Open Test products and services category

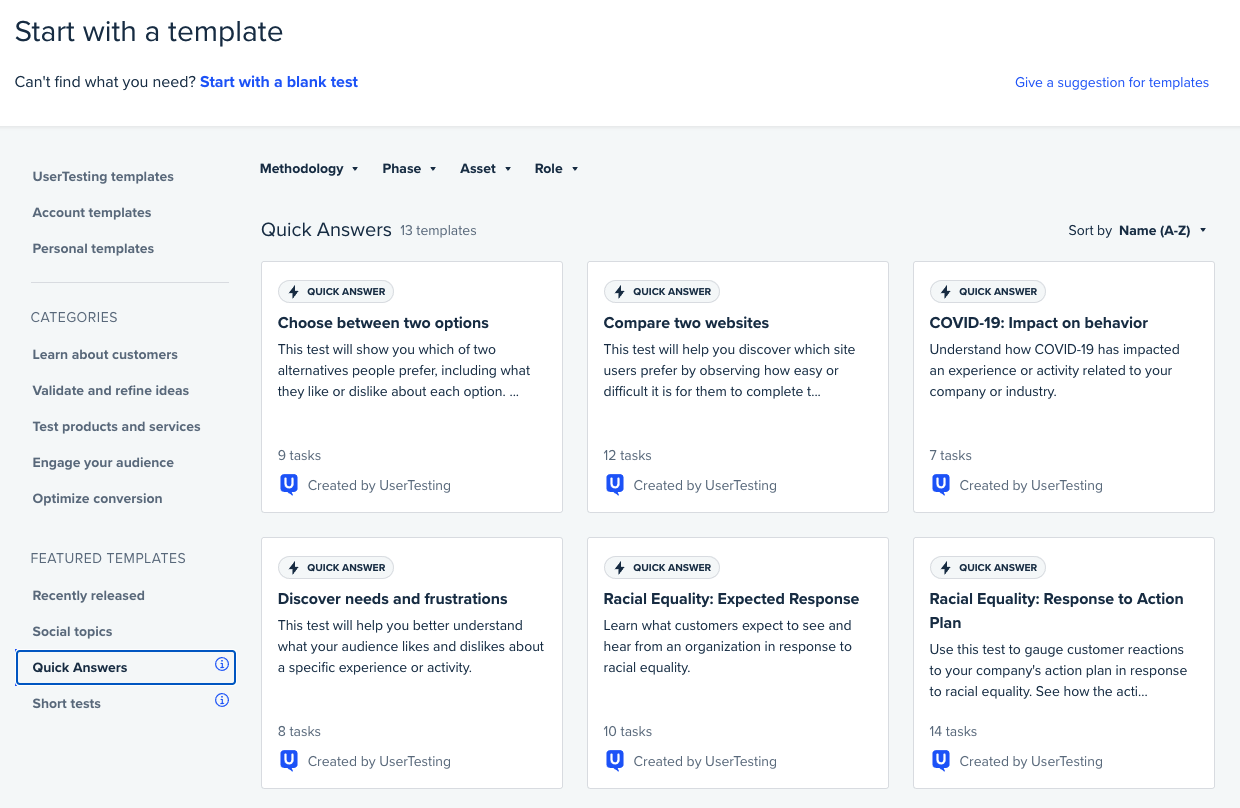116,427
